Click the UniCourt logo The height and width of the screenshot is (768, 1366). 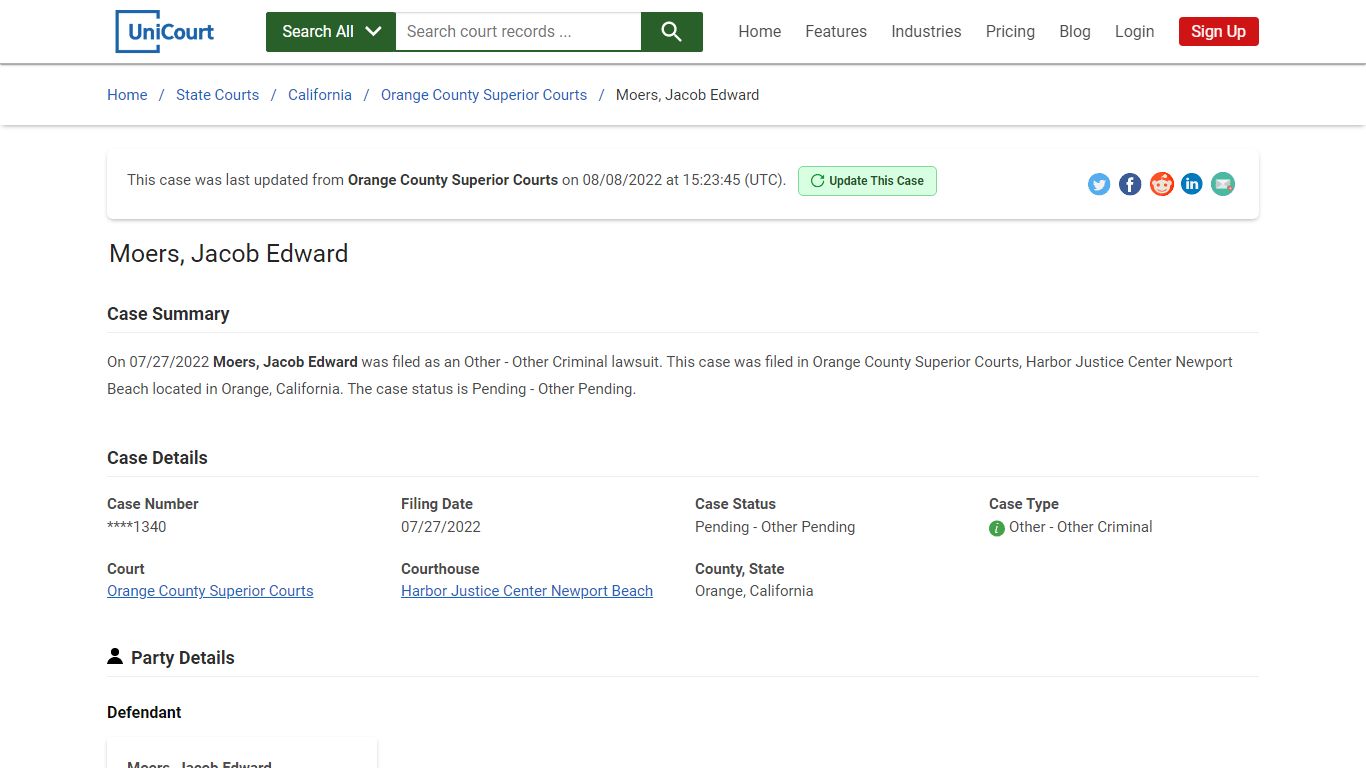pos(165,31)
